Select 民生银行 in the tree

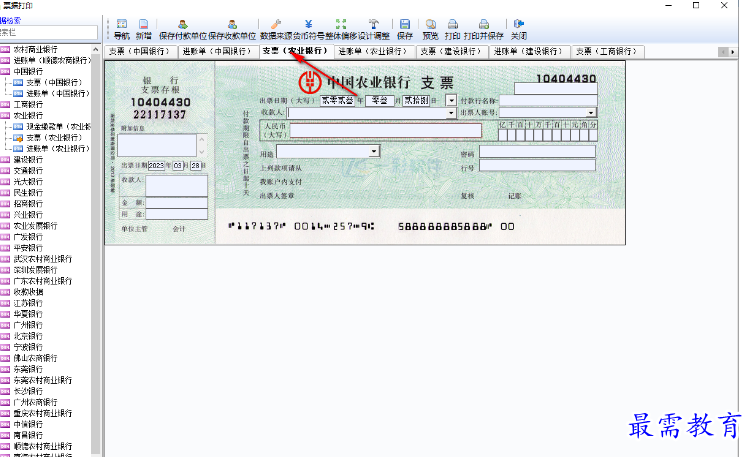[28, 193]
